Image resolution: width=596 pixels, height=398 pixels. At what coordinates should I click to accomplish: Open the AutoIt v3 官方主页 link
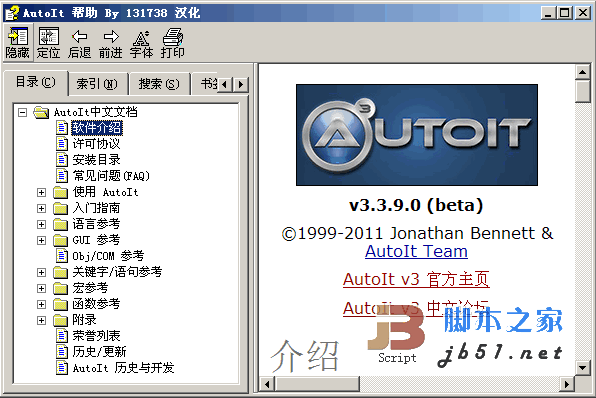tap(416, 279)
